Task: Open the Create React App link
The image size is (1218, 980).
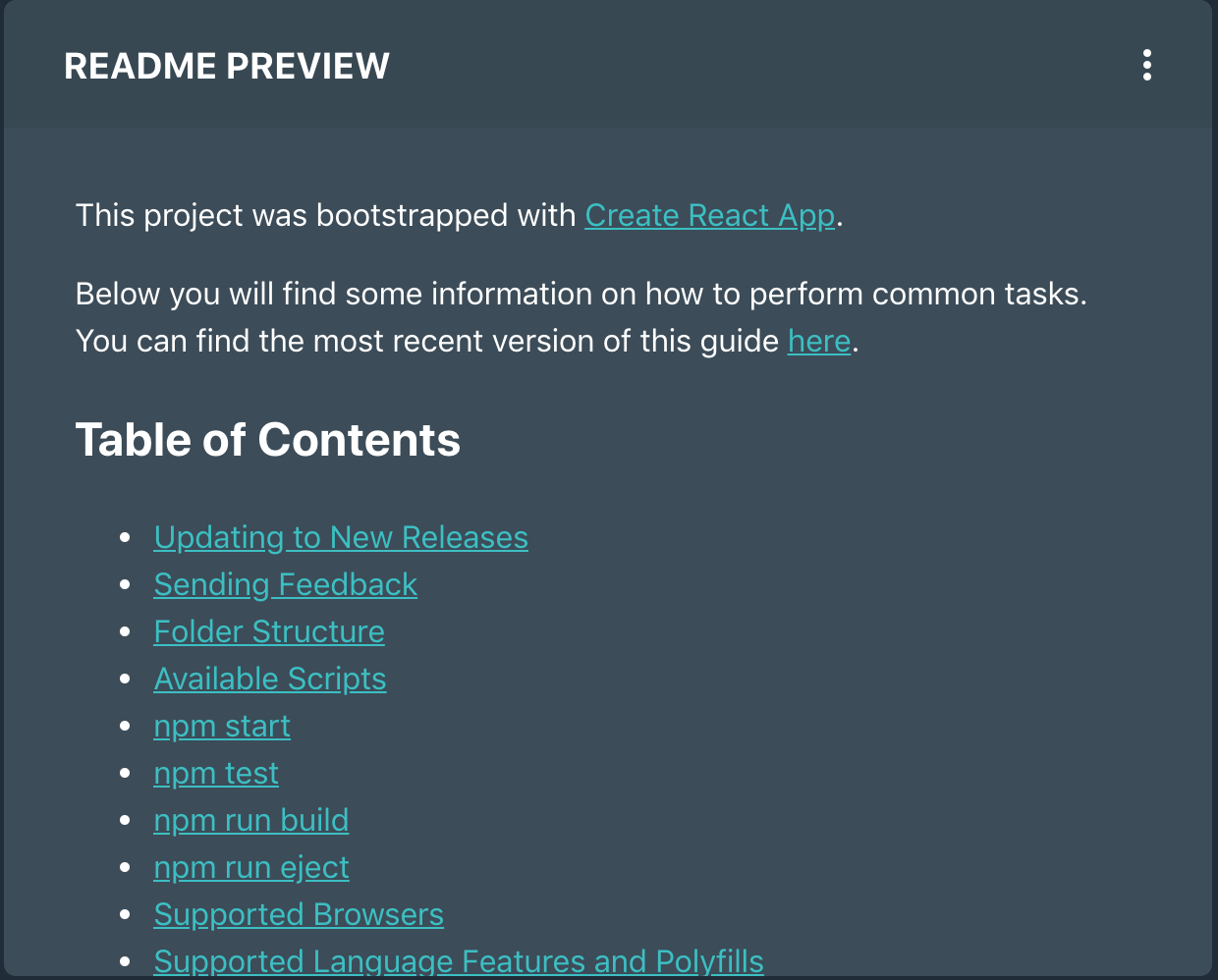Action: pos(709,215)
